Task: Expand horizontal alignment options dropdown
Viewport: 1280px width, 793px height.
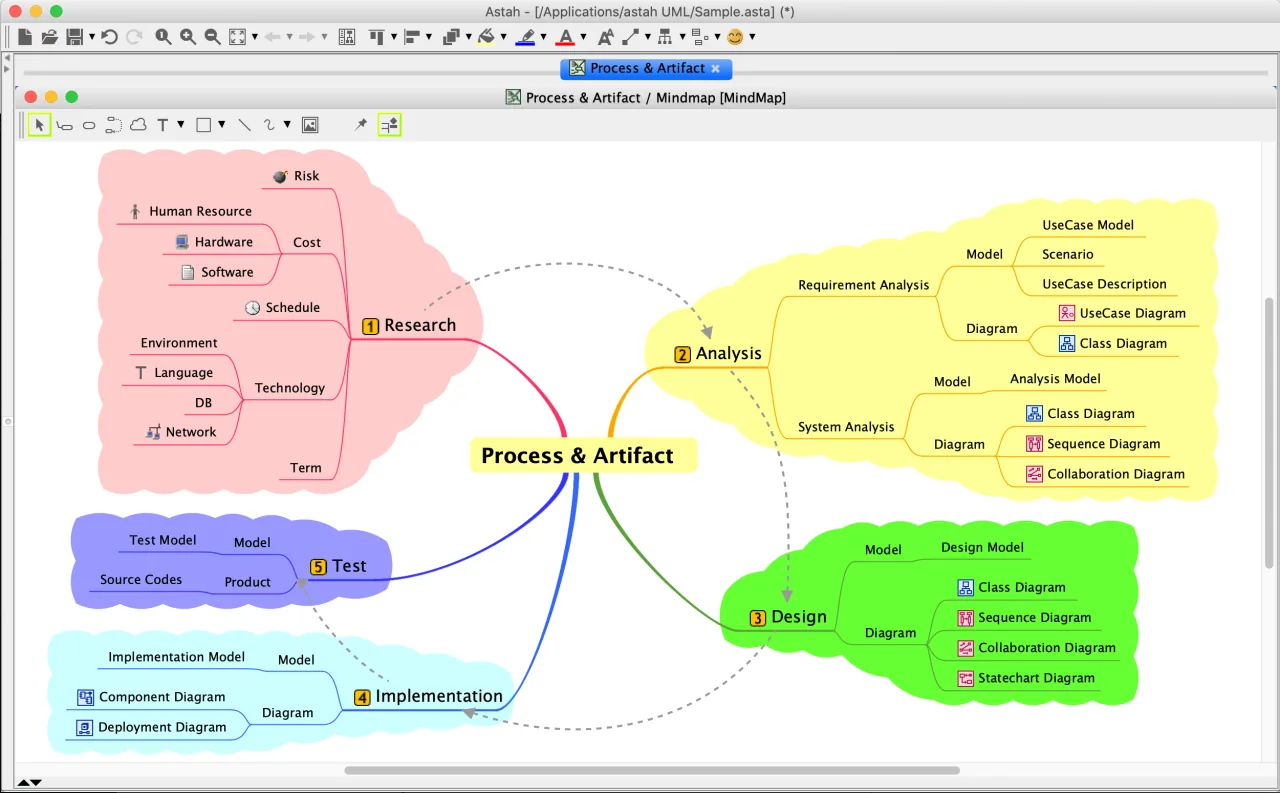Action: [x=429, y=38]
